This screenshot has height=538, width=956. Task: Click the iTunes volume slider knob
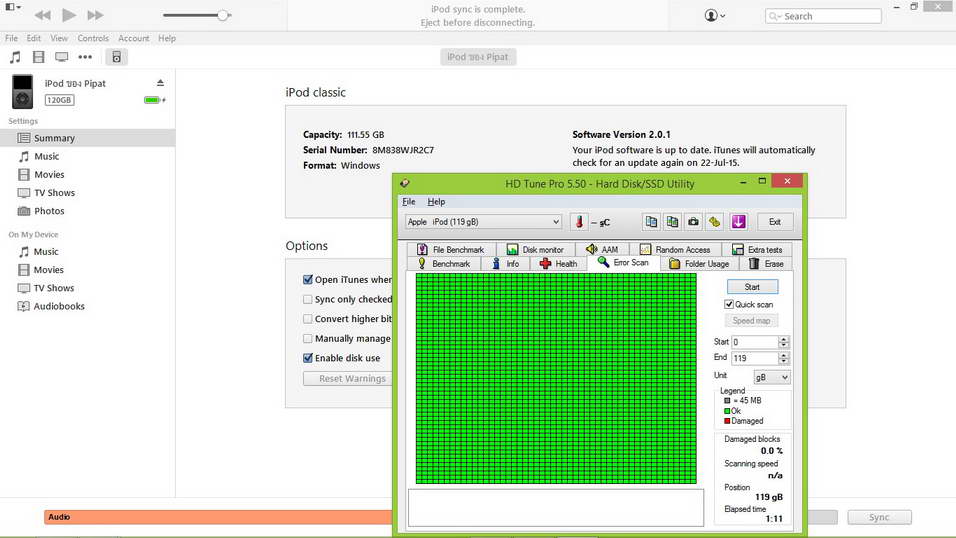223,15
